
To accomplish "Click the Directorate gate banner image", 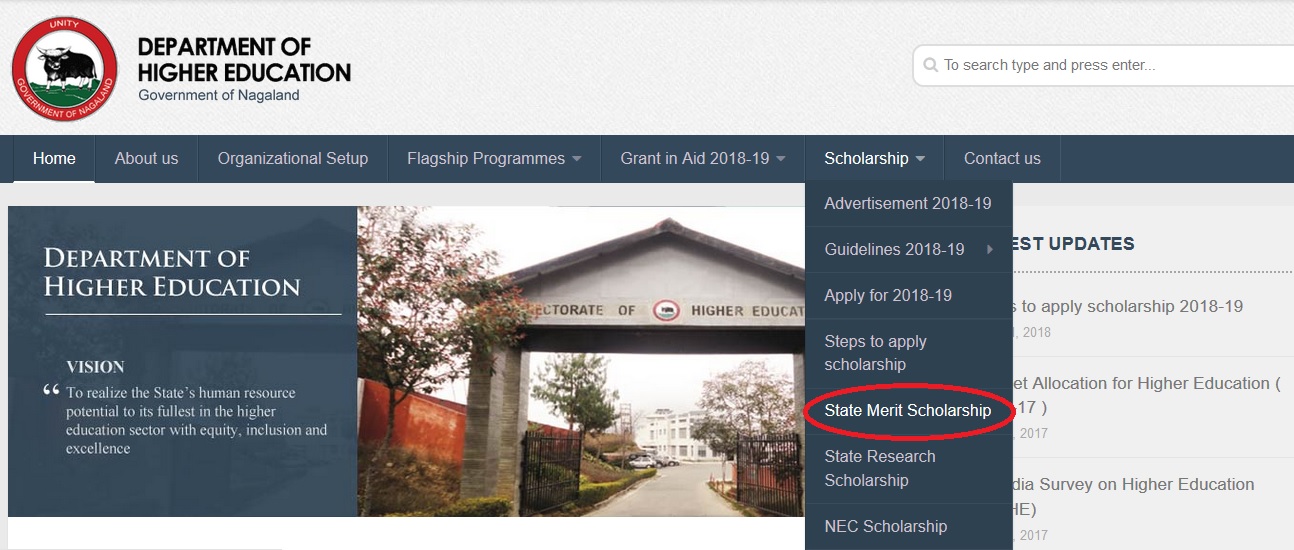I will (x=581, y=361).
